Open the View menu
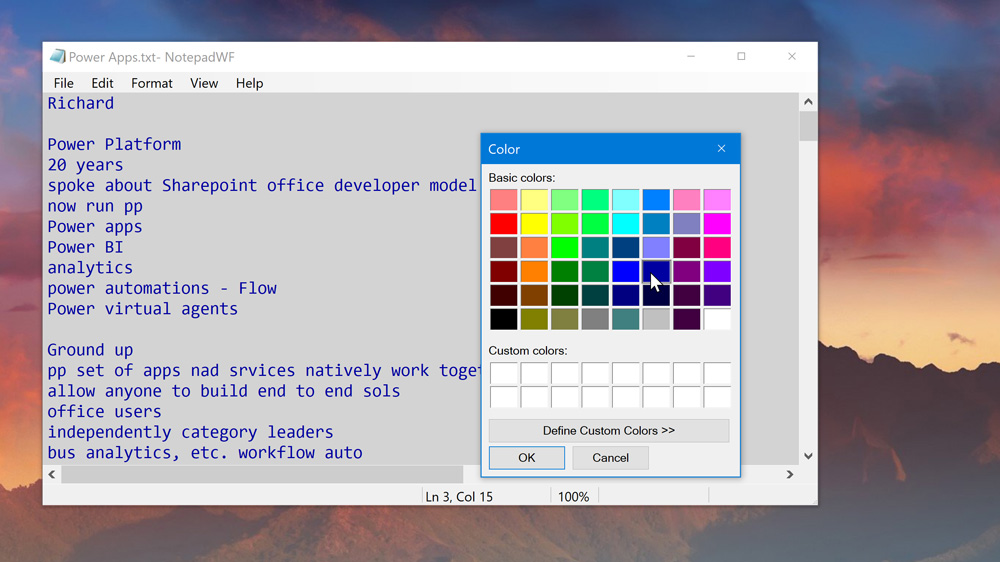Viewport: 1000px width, 562px height. pos(204,83)
